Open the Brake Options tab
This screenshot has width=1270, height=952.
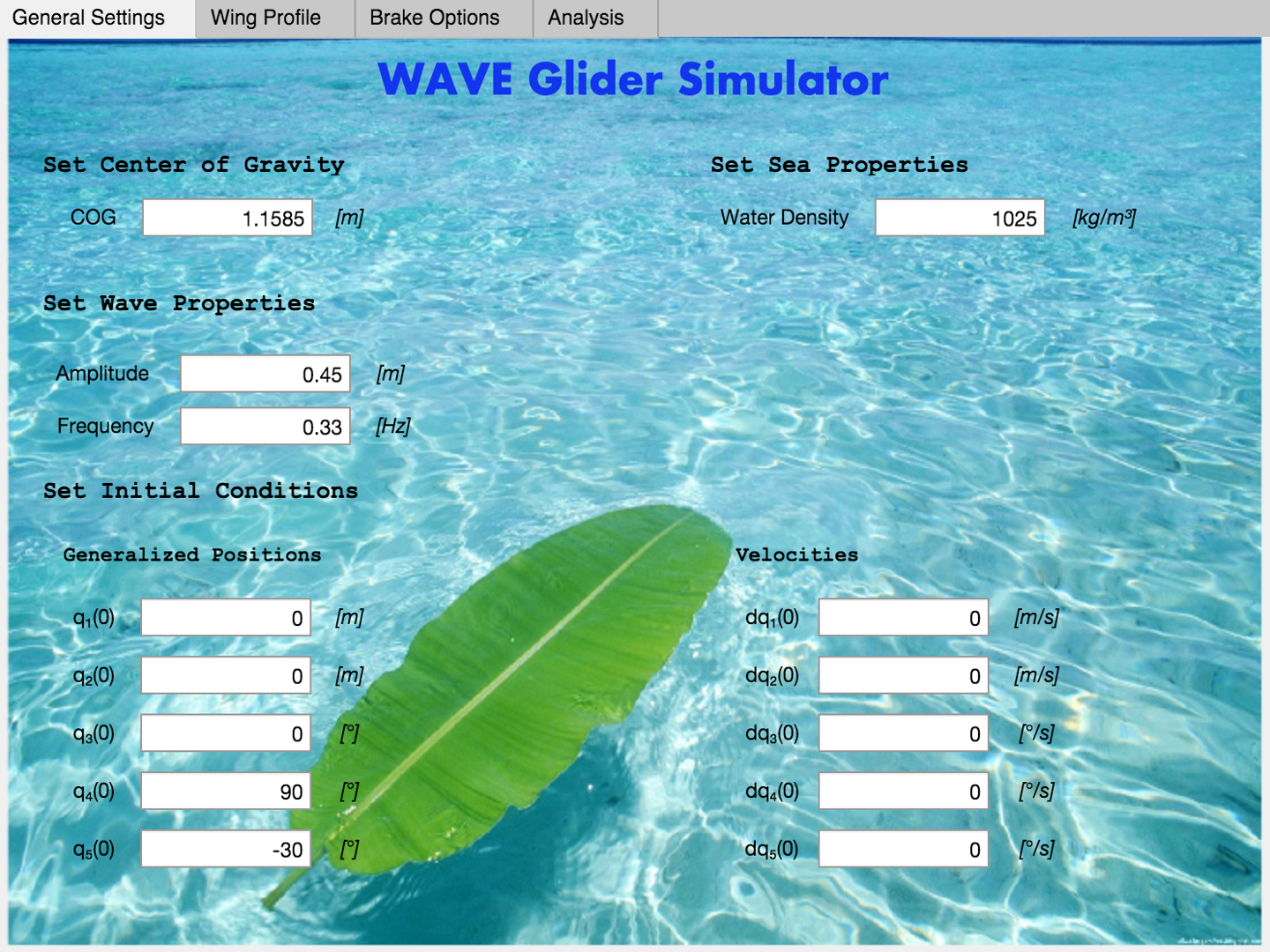444,19
